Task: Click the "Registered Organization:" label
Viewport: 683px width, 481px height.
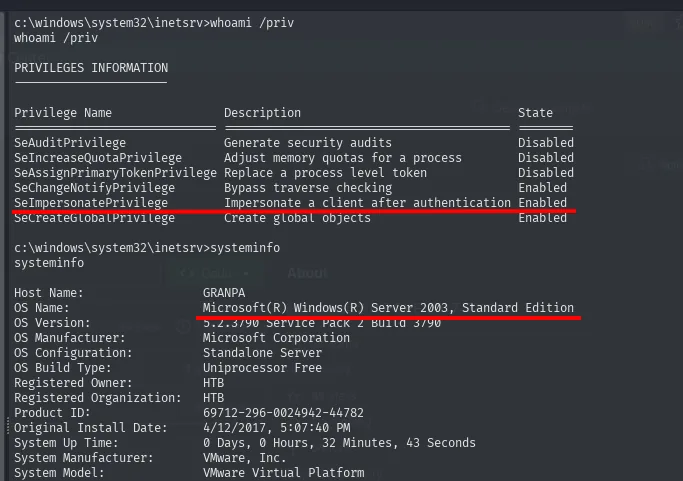Action: (98, 398)
